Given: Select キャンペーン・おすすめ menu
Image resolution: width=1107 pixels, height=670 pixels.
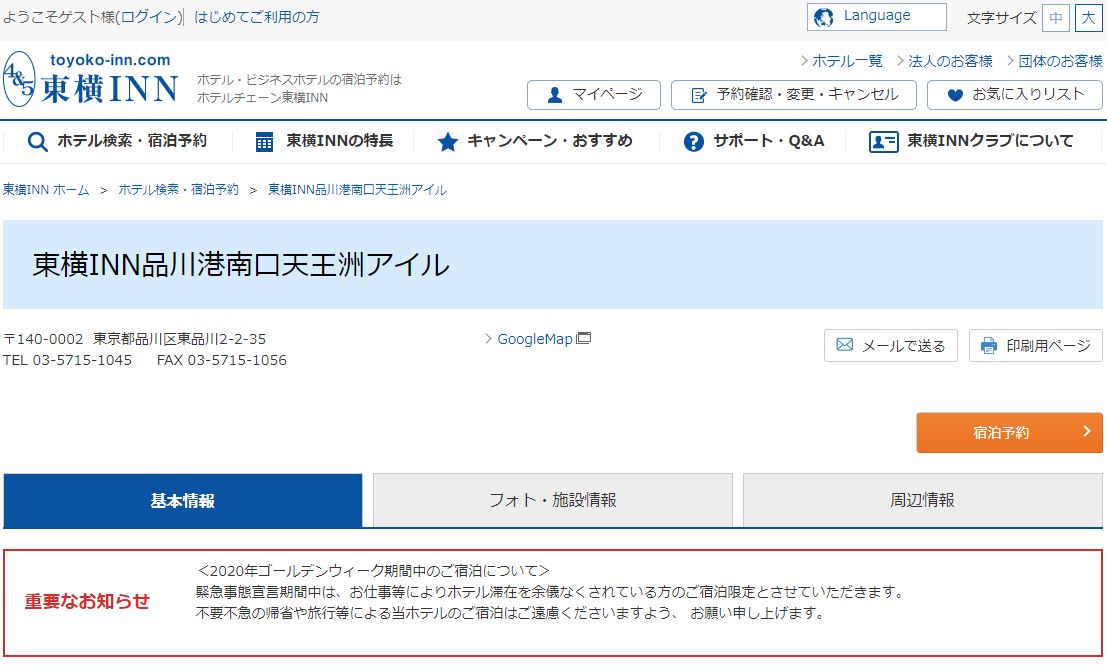Looking at the screenshot, I should 535,141.
